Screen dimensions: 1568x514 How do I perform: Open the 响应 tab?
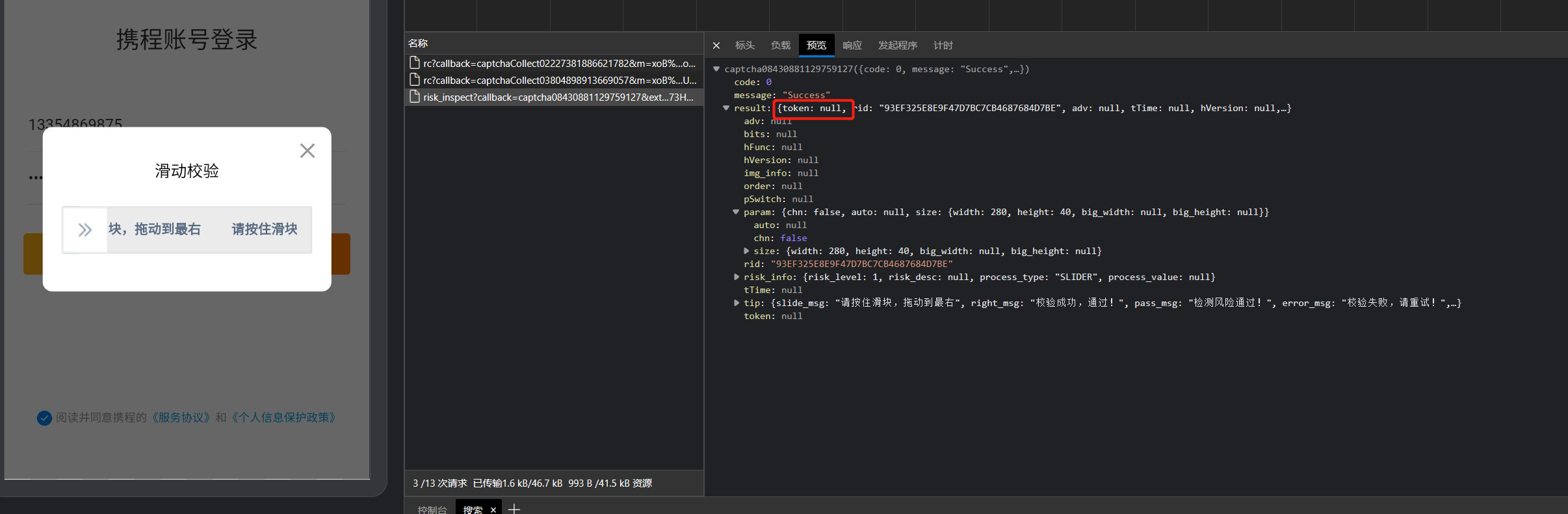[852, 45]
